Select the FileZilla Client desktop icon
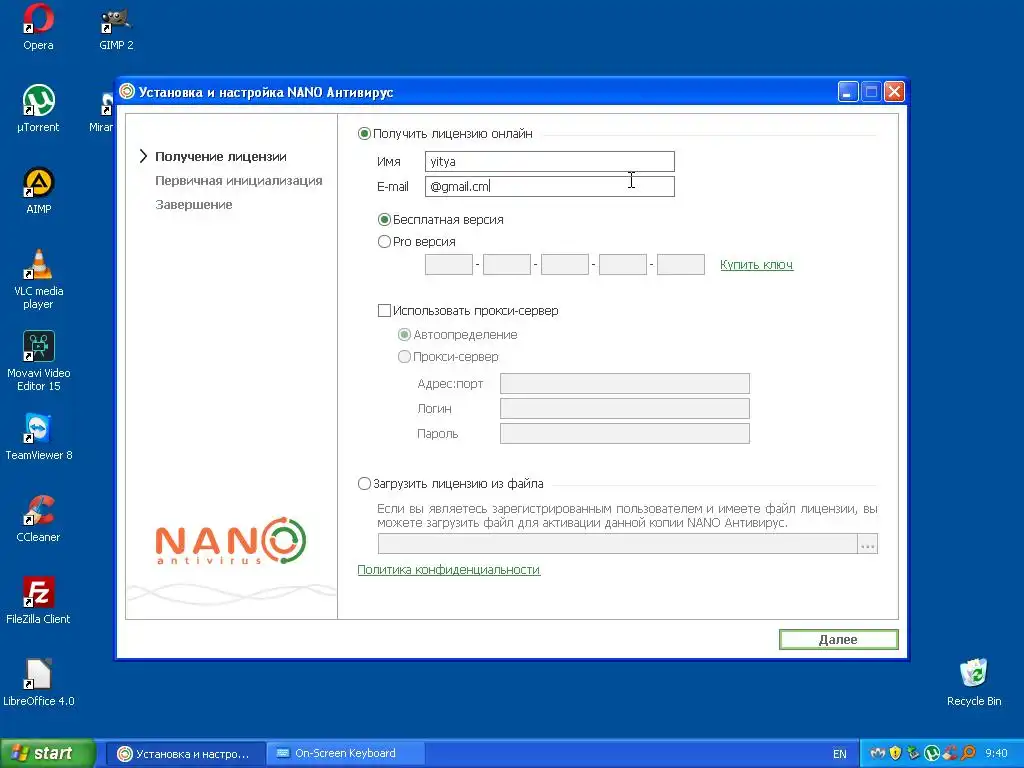Screen dimensions: 1024x768 click(38, 601)
